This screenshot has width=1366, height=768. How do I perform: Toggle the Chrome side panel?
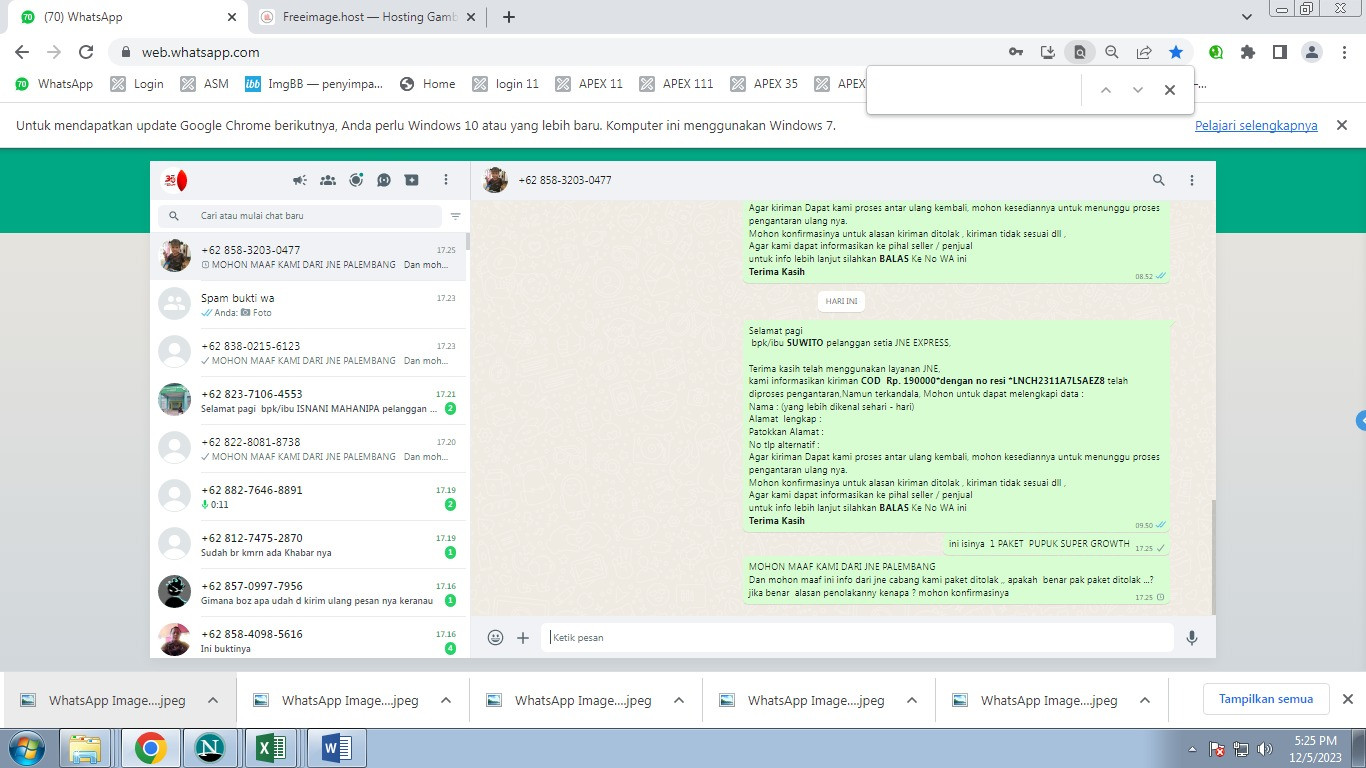coord(1279,52)
